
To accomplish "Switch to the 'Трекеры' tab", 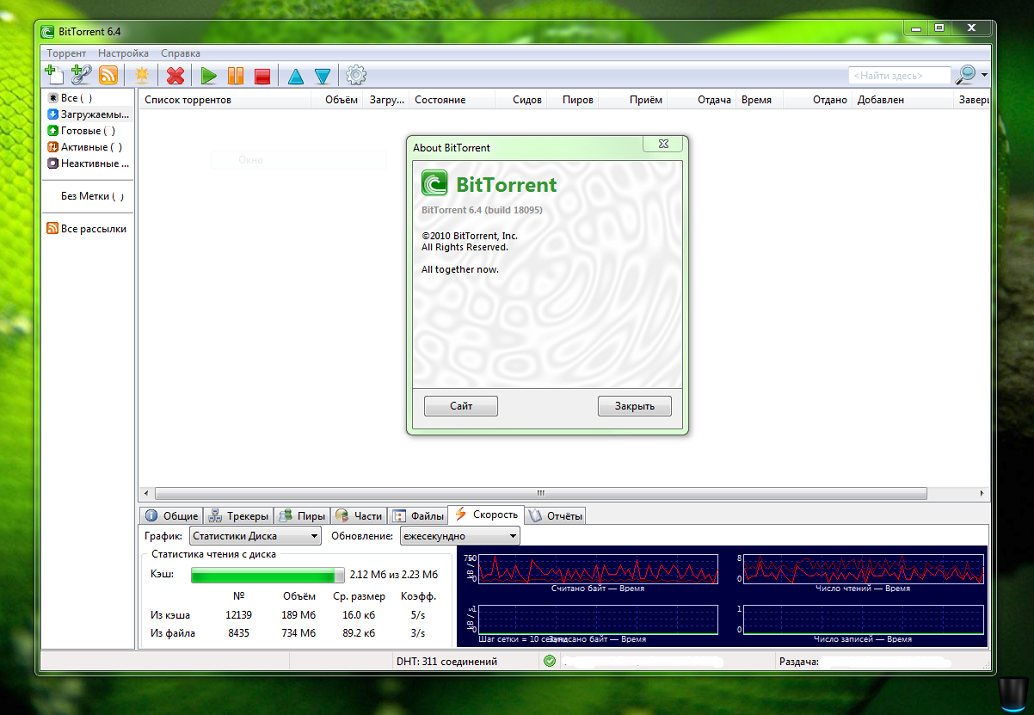I will [x=239, y=516].
